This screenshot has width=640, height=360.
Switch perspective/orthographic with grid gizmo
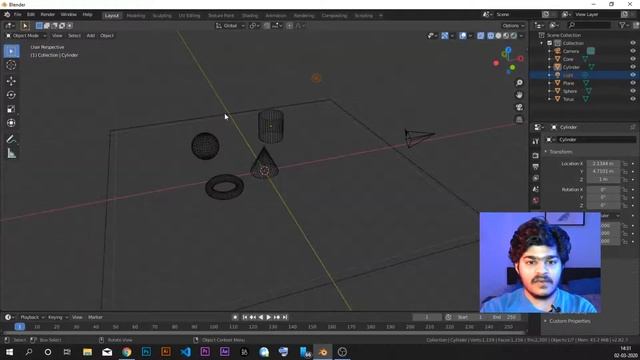(x=519, y=119)
